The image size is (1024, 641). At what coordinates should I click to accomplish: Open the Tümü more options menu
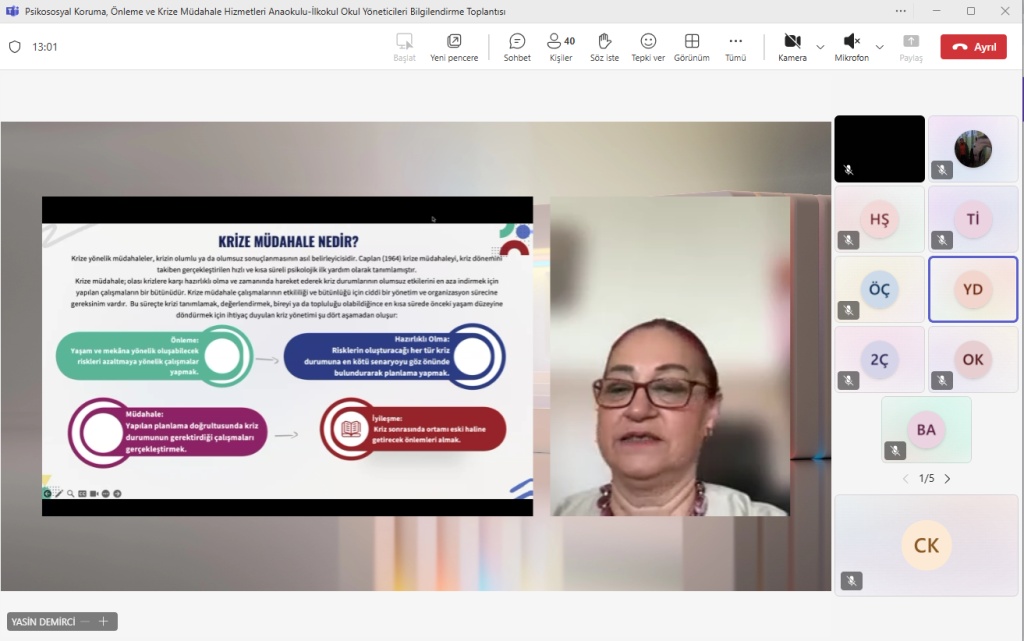pyautogui.click(x=735, y=47)
